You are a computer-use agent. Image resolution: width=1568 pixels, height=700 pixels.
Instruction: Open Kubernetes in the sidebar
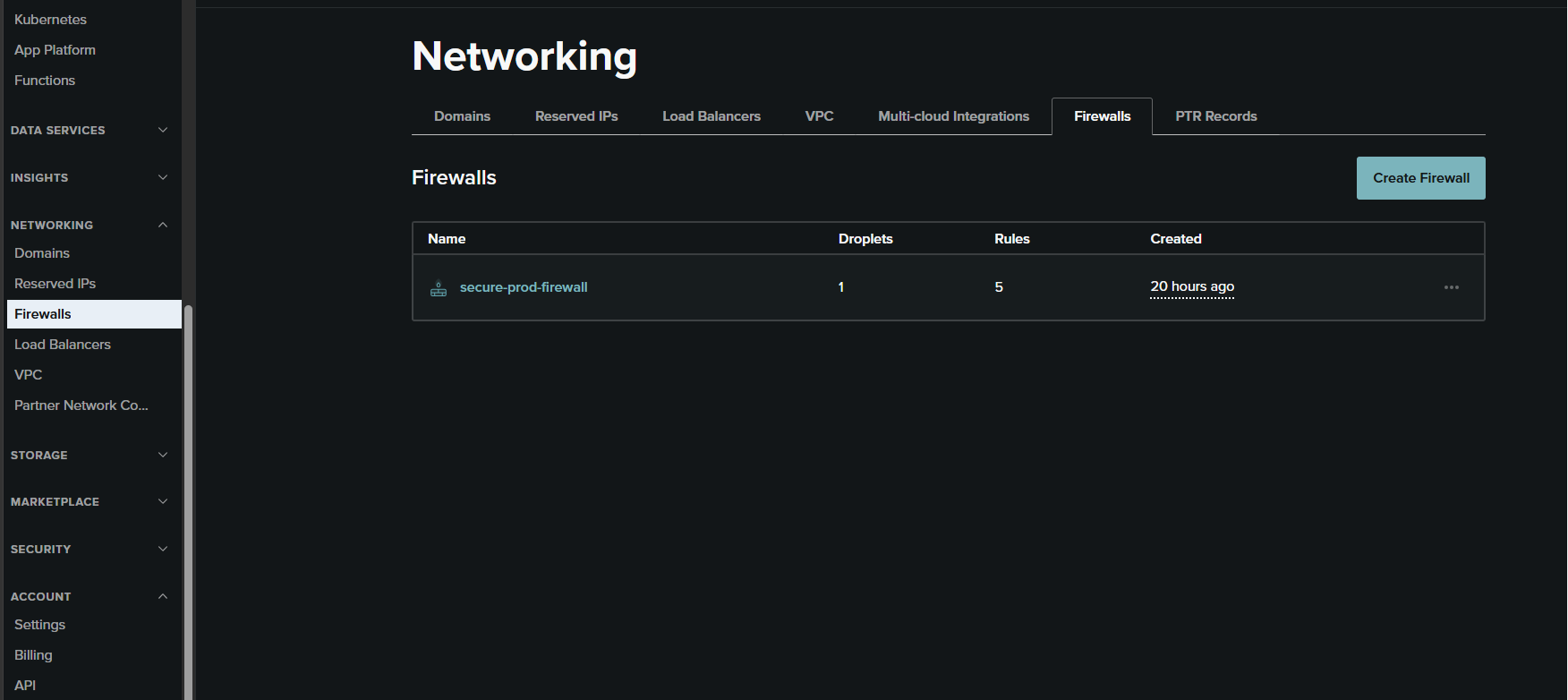pos(50,19)
